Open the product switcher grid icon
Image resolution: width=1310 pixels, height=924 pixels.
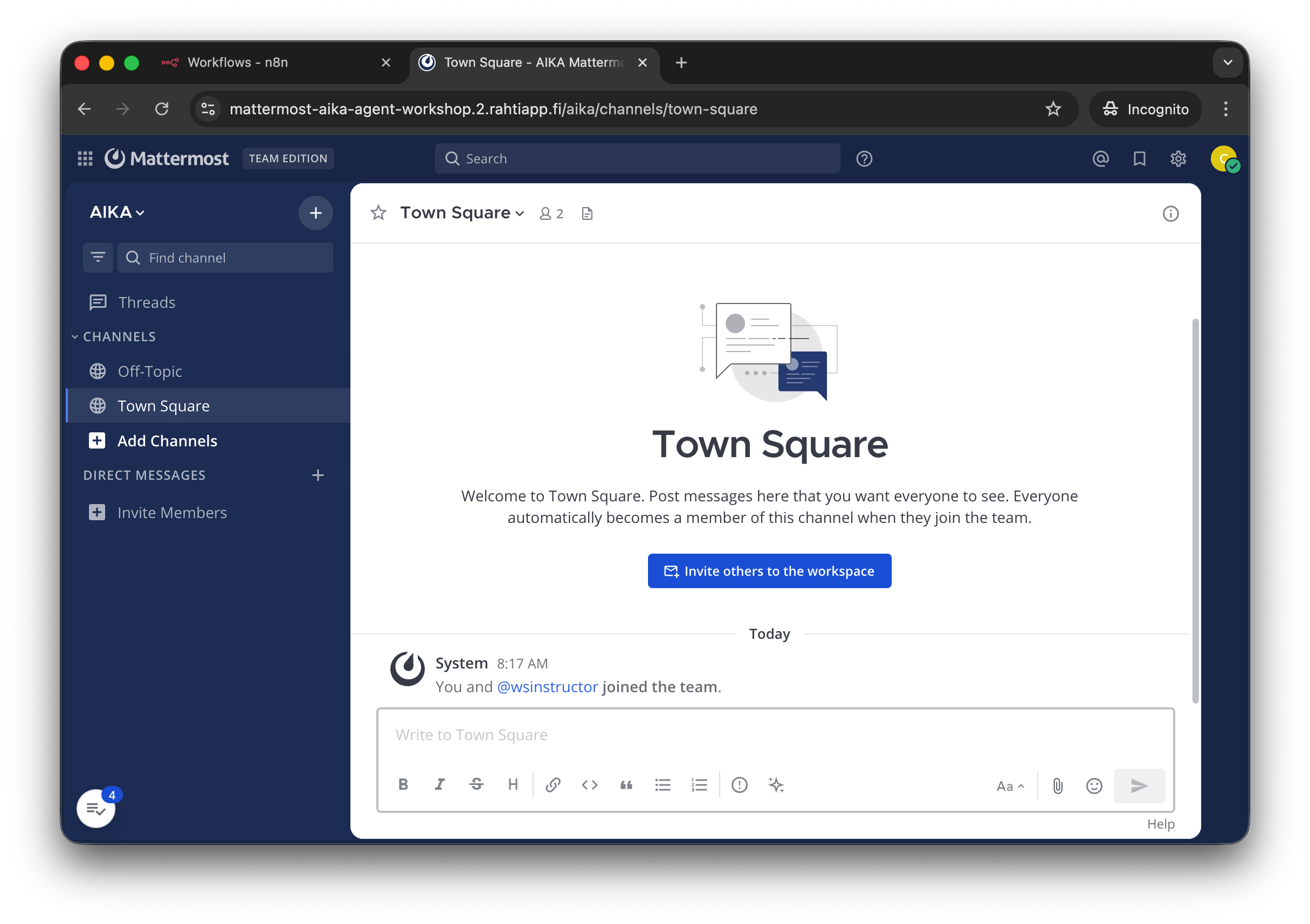point(85,158)
